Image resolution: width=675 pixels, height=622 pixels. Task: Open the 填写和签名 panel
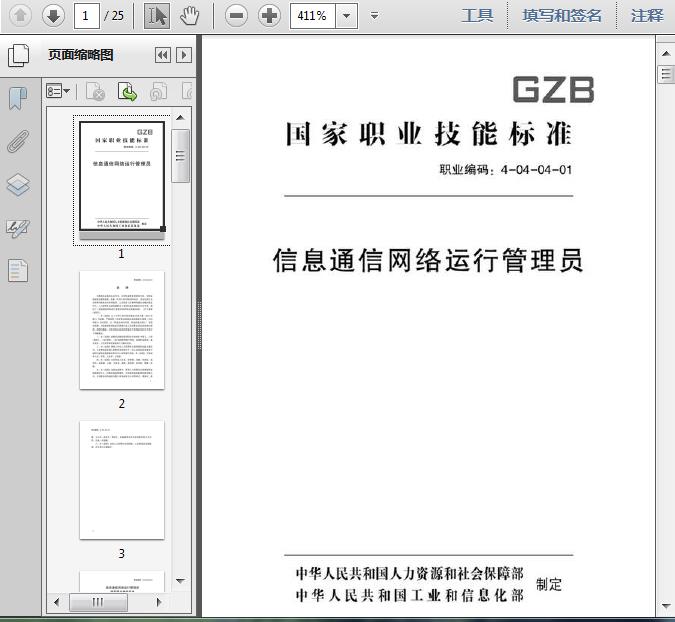pos(562,16)
